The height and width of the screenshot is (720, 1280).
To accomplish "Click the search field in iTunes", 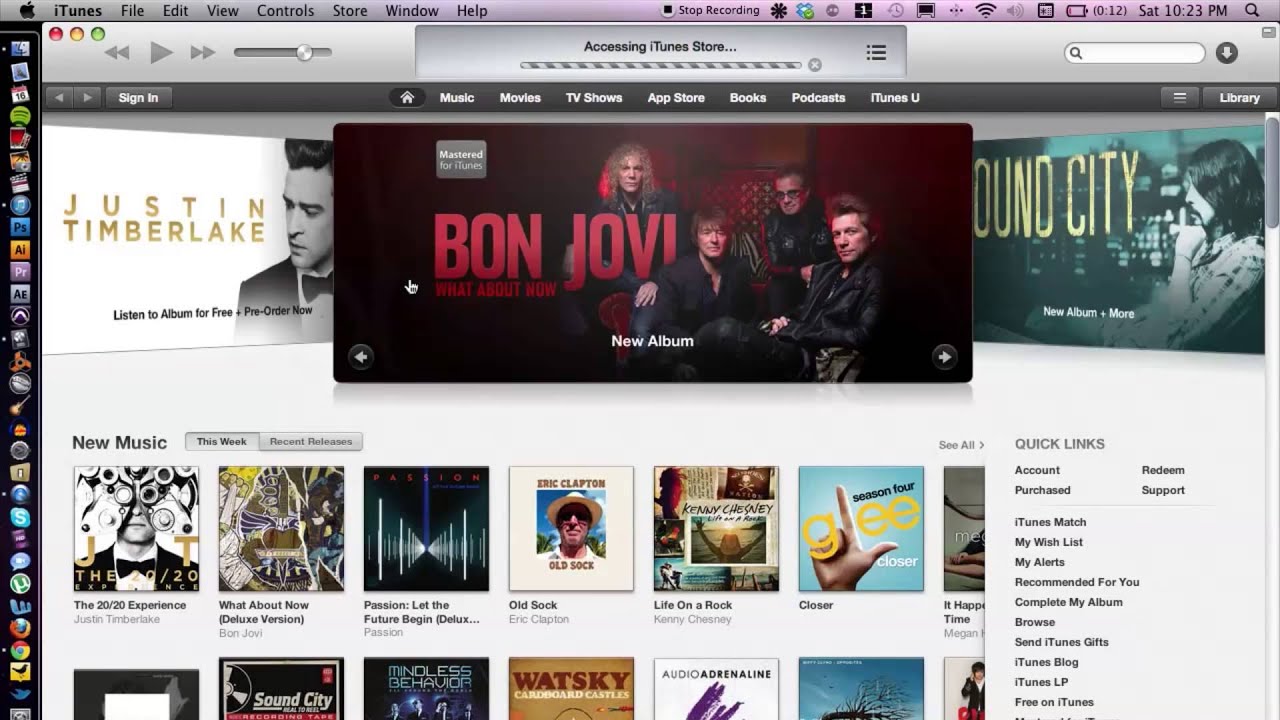I will (x=1135, y=53).
